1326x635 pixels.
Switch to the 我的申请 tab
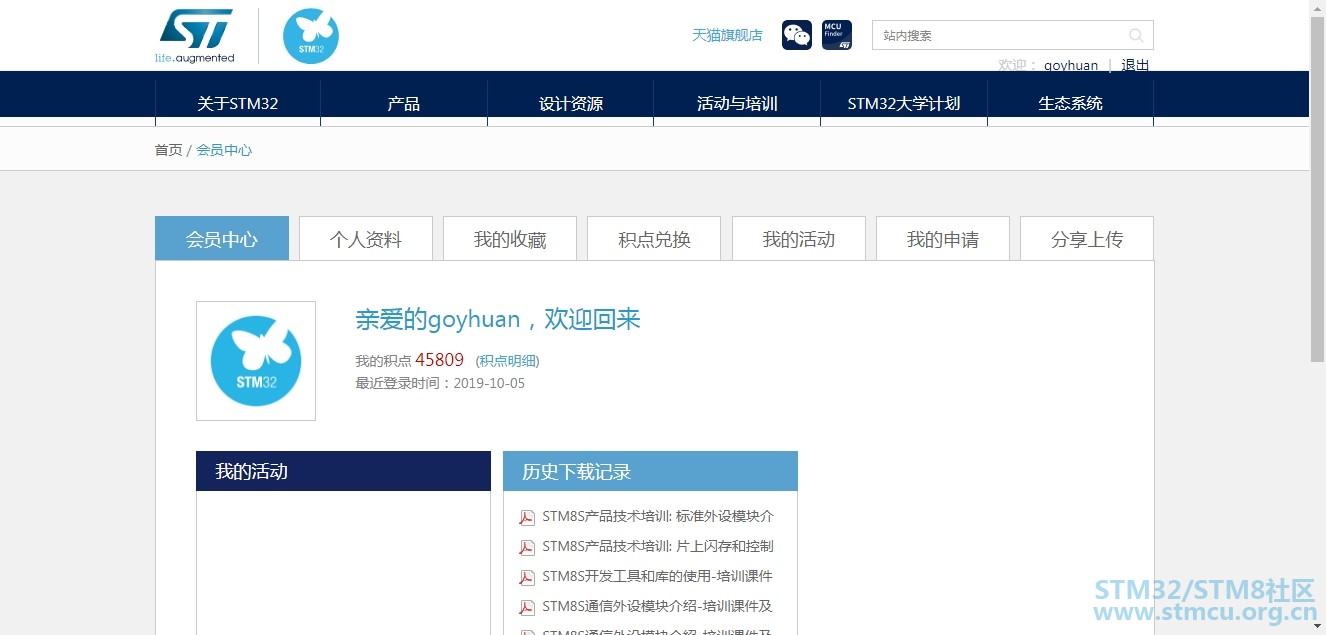click(x=943, y=239)
